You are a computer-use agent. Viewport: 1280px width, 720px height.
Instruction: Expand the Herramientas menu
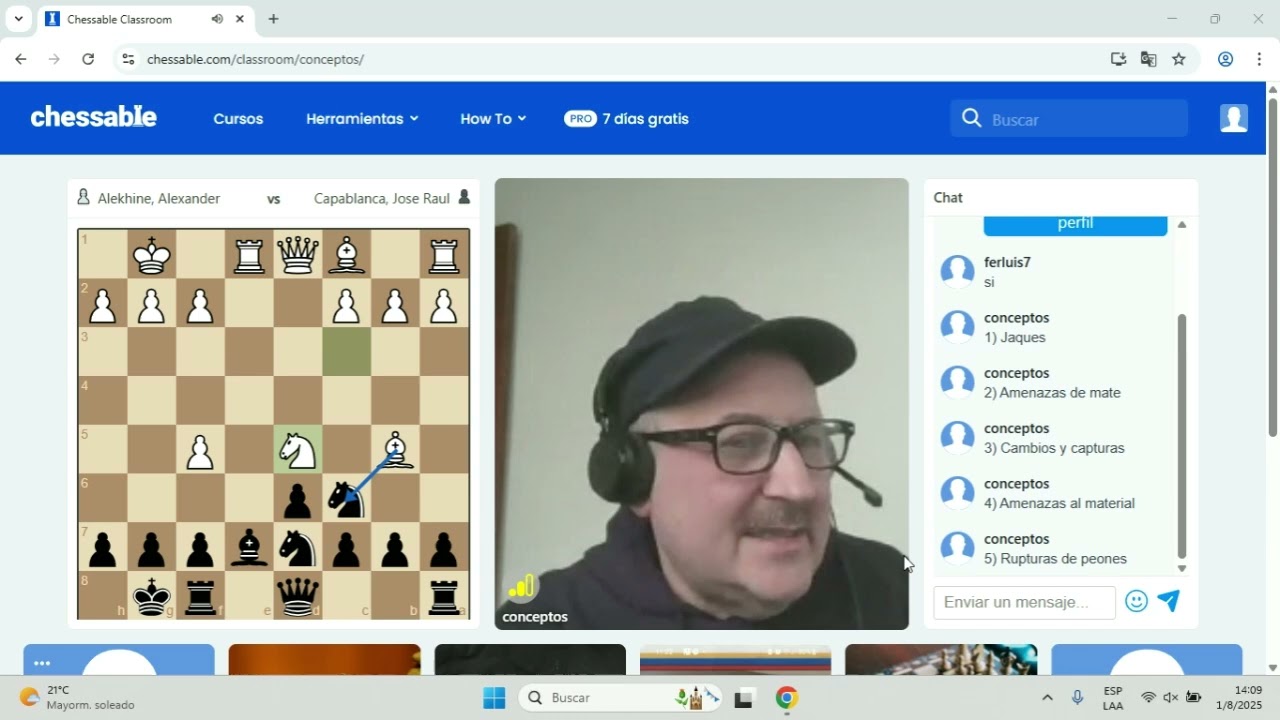pos(362,119)
